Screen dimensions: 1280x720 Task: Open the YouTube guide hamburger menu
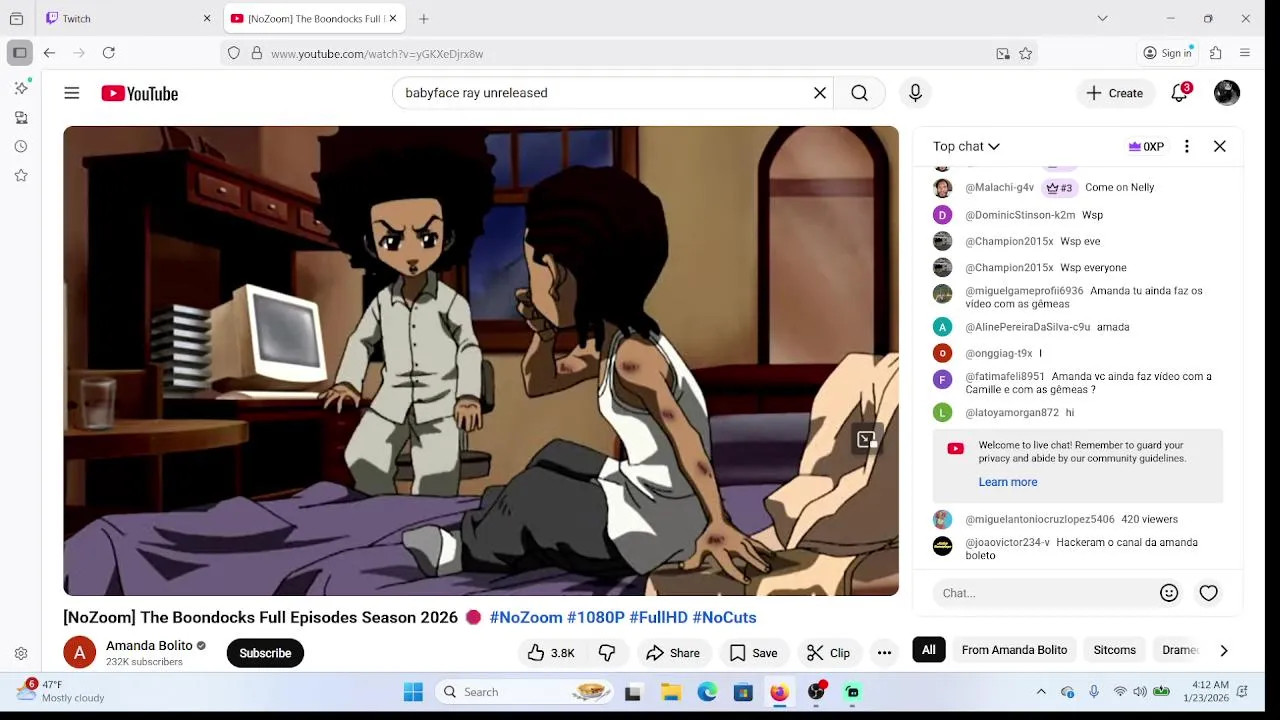(72, 93)
